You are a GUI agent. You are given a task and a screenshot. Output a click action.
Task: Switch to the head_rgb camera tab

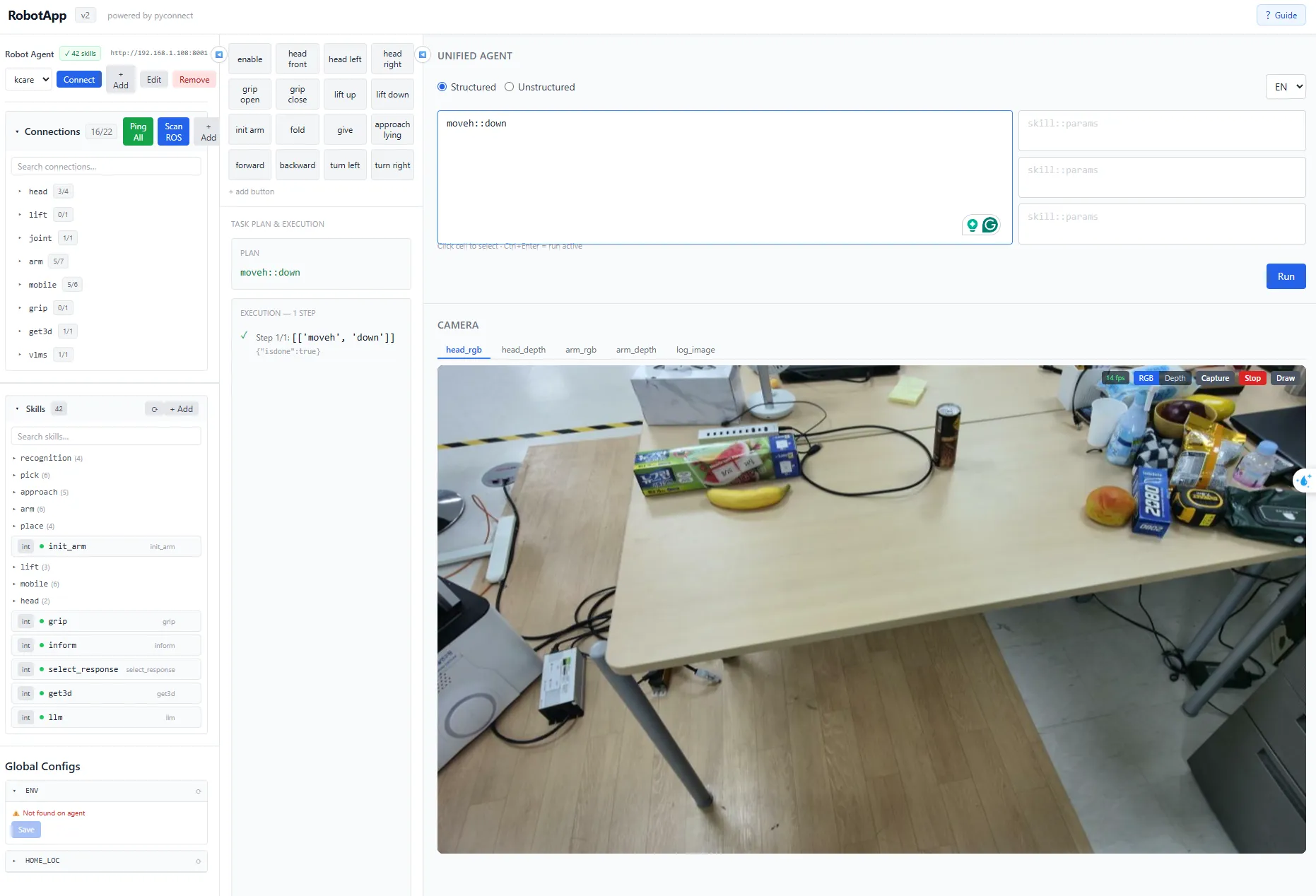point(464,350)
